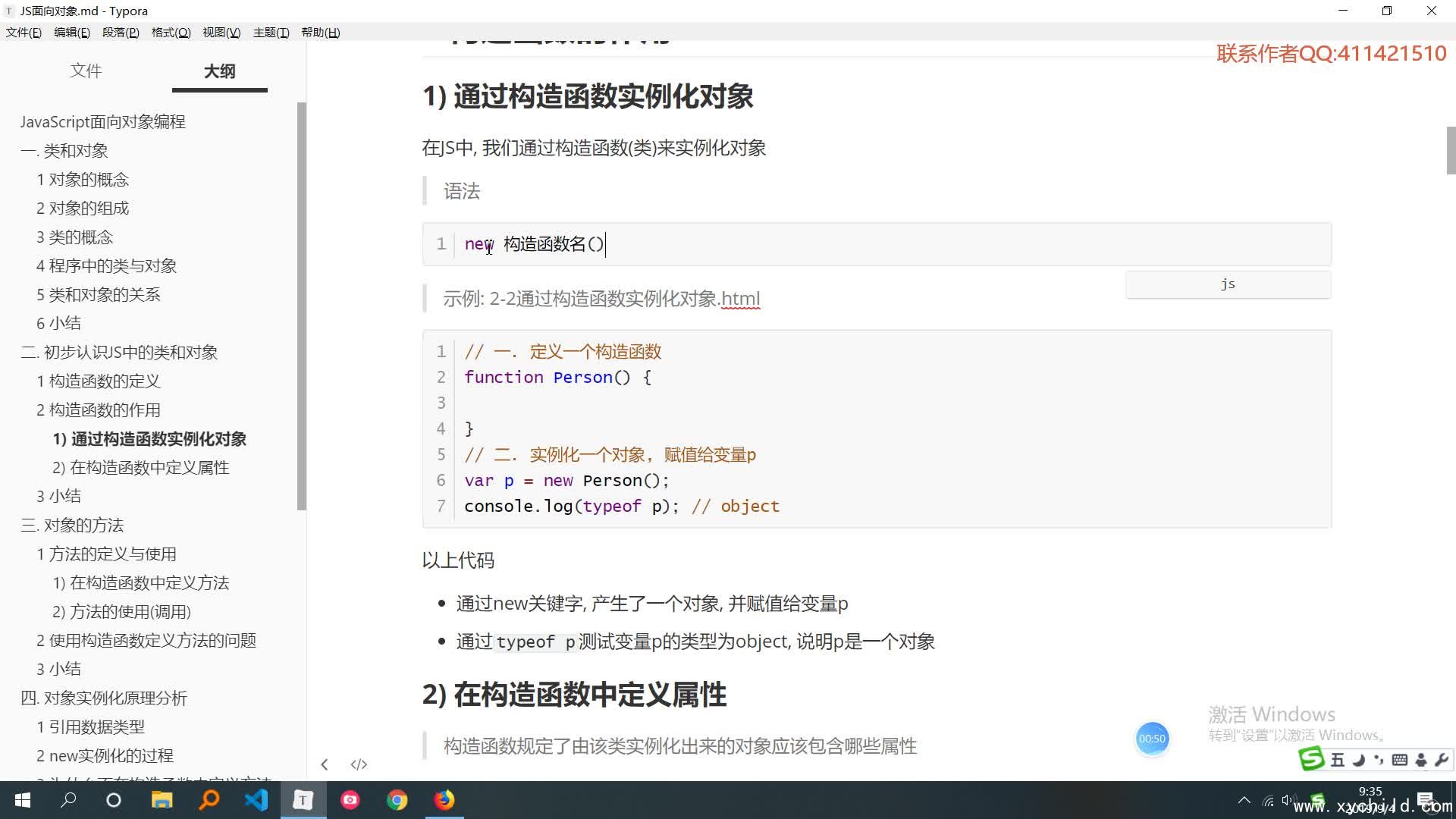Open outline item 1 构造函数的定义
The height and width of the screenshot is (819, 1456).
coord(99,381)
